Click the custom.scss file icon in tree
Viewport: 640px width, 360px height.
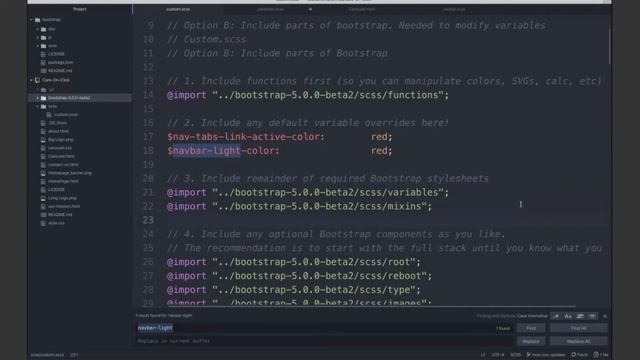coord(49,115)
